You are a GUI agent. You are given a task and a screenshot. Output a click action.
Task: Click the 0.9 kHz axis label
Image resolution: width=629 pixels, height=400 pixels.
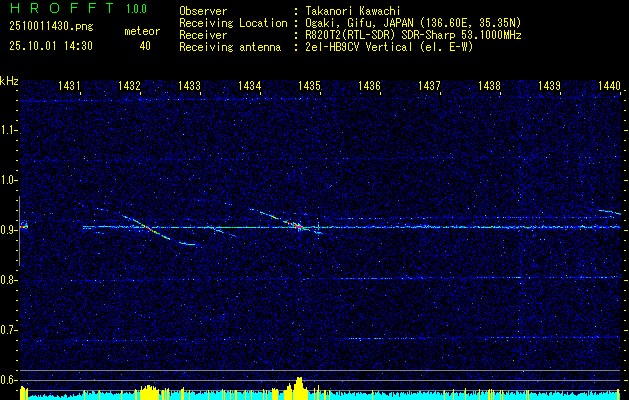tap(8, 230)
